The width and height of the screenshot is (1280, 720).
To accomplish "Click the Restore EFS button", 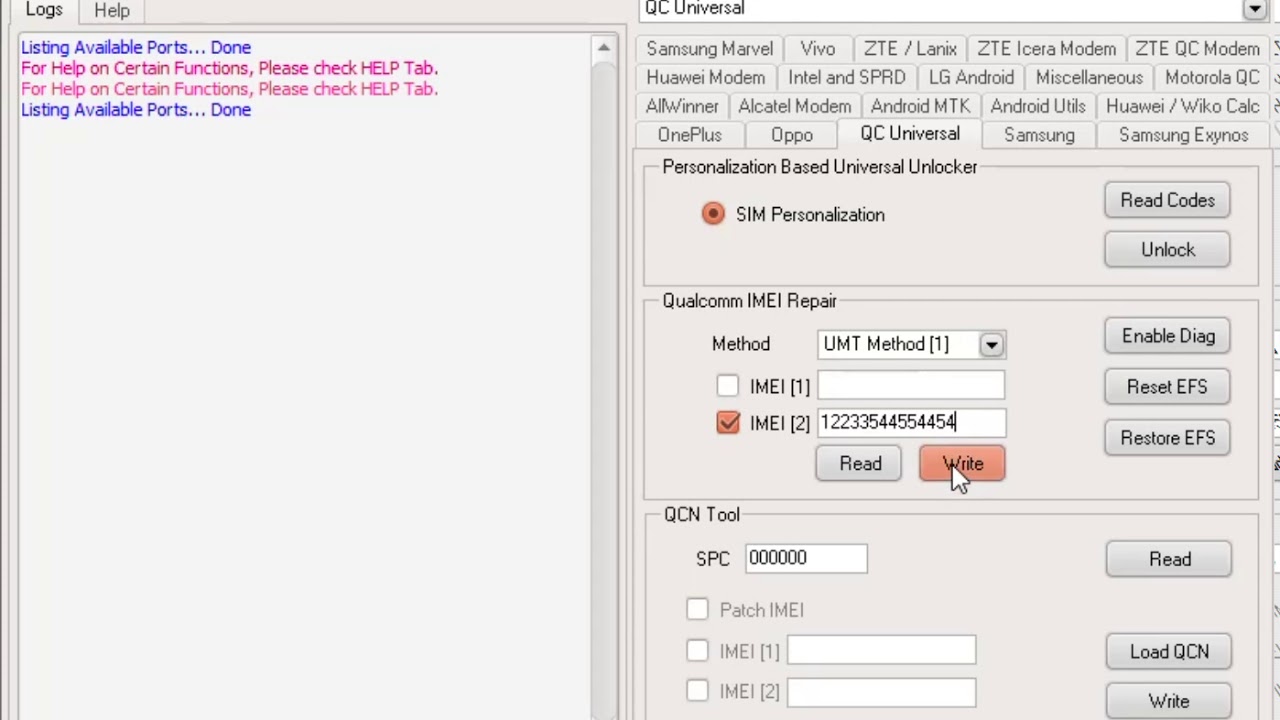I will point(1167,438).
